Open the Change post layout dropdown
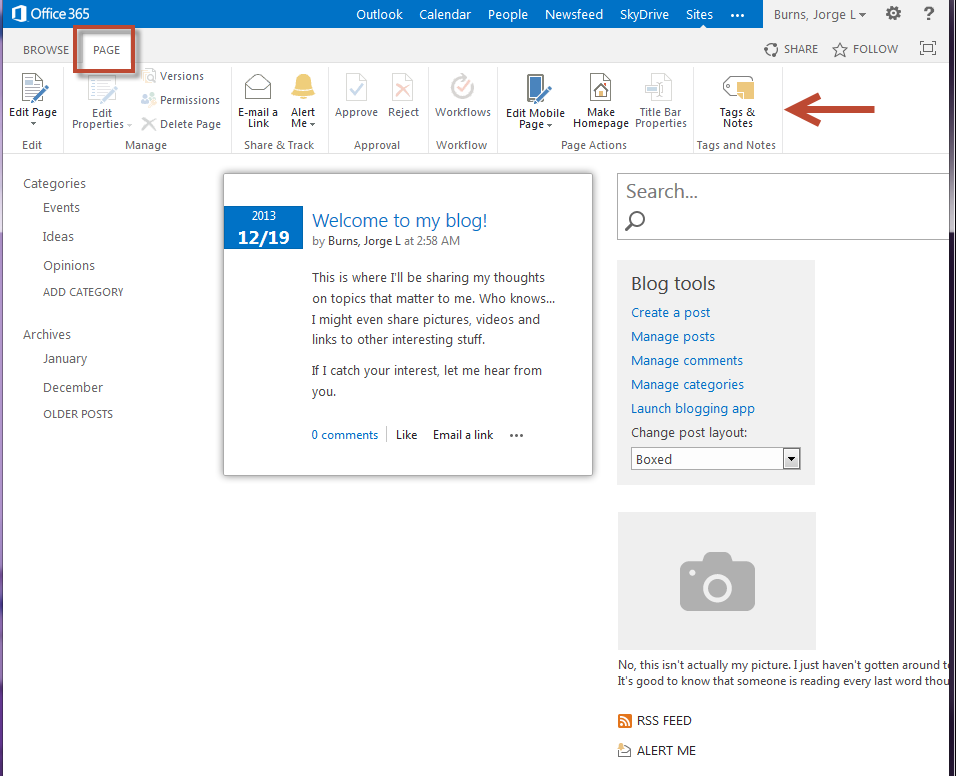 [791, 459]
